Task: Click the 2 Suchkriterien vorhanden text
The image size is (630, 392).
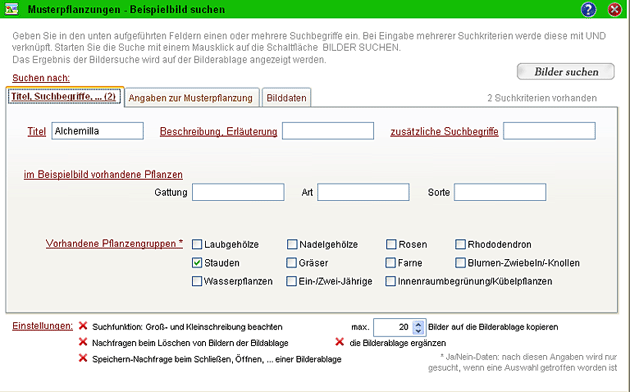Action: coord(542,98)
